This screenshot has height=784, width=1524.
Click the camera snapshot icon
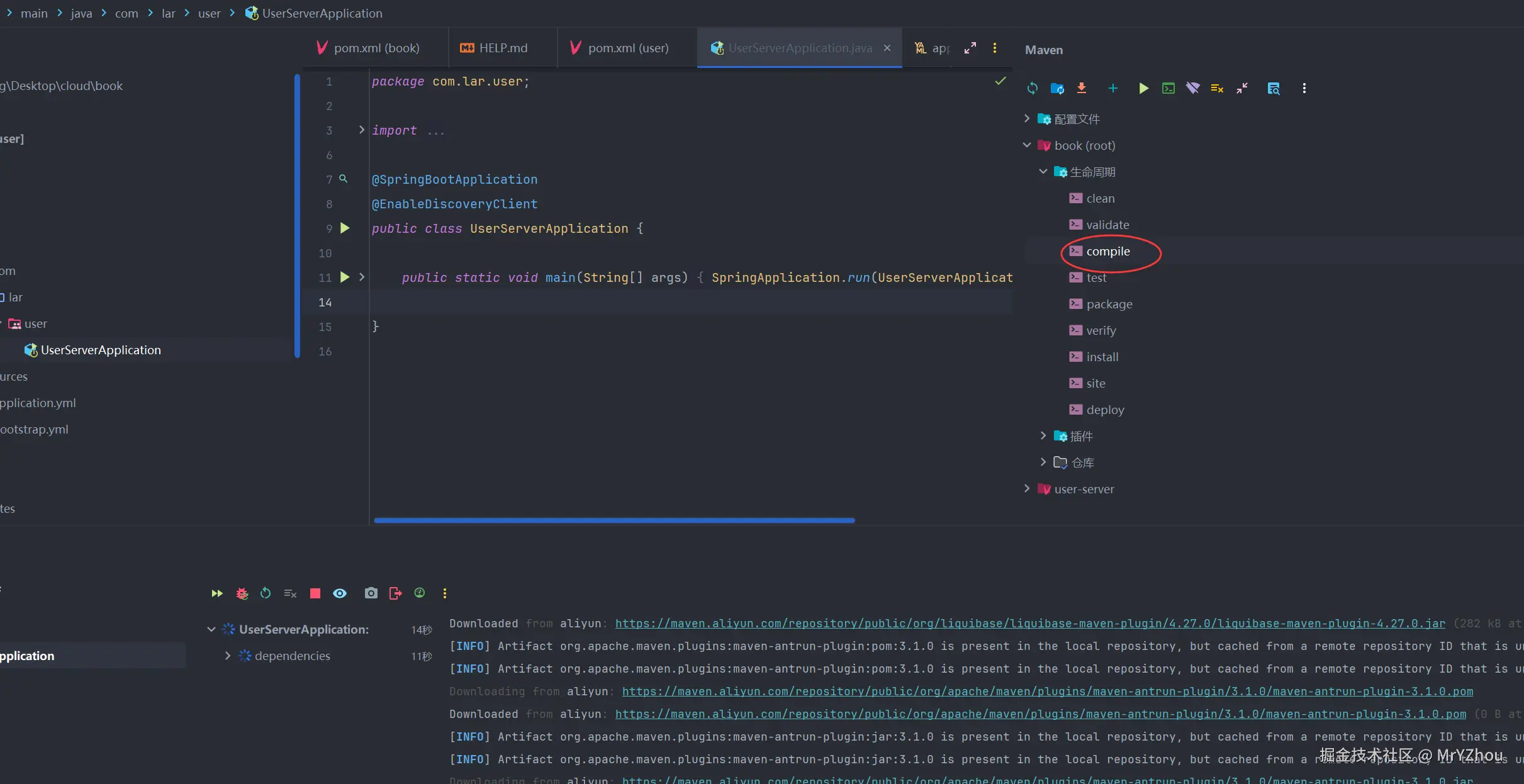371,593
